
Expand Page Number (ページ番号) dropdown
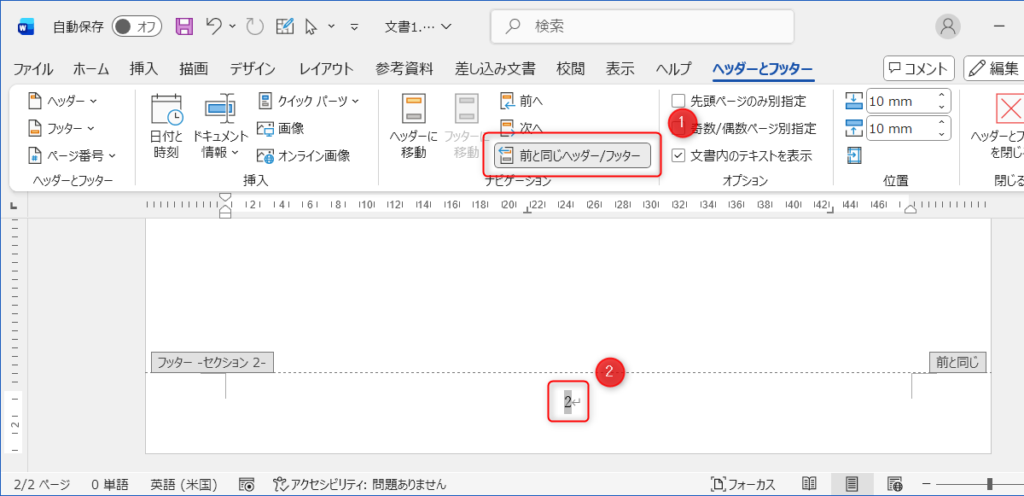(71, 155)
